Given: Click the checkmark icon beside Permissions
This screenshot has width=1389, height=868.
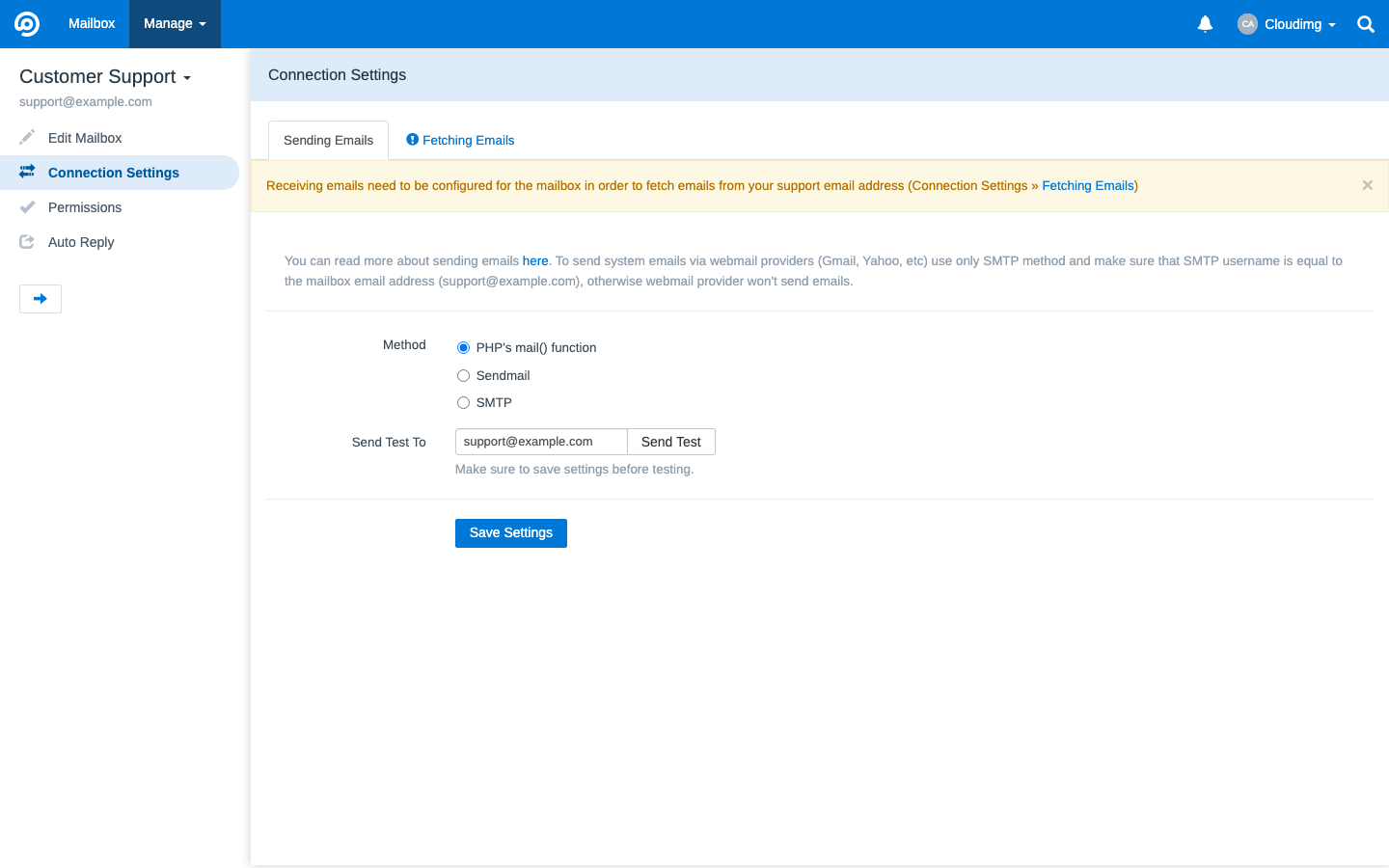Looking at the screenshot, I should [x=27, y=206].
